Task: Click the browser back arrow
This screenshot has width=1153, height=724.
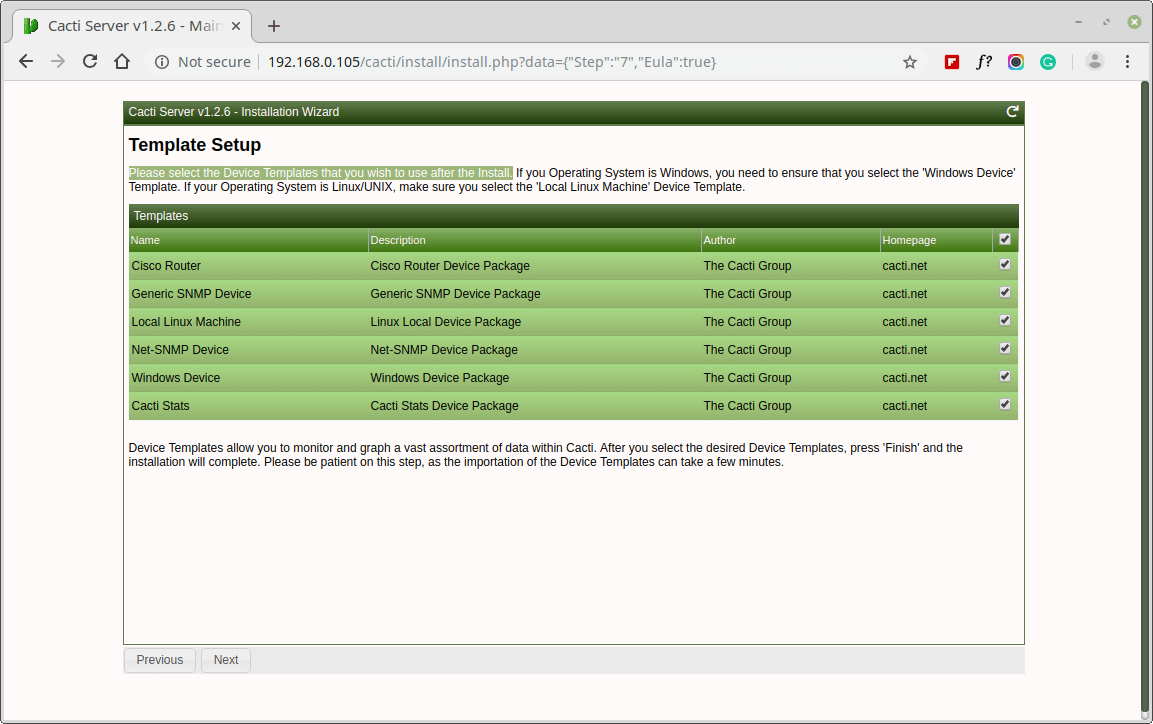Action: tap(26, 62)
